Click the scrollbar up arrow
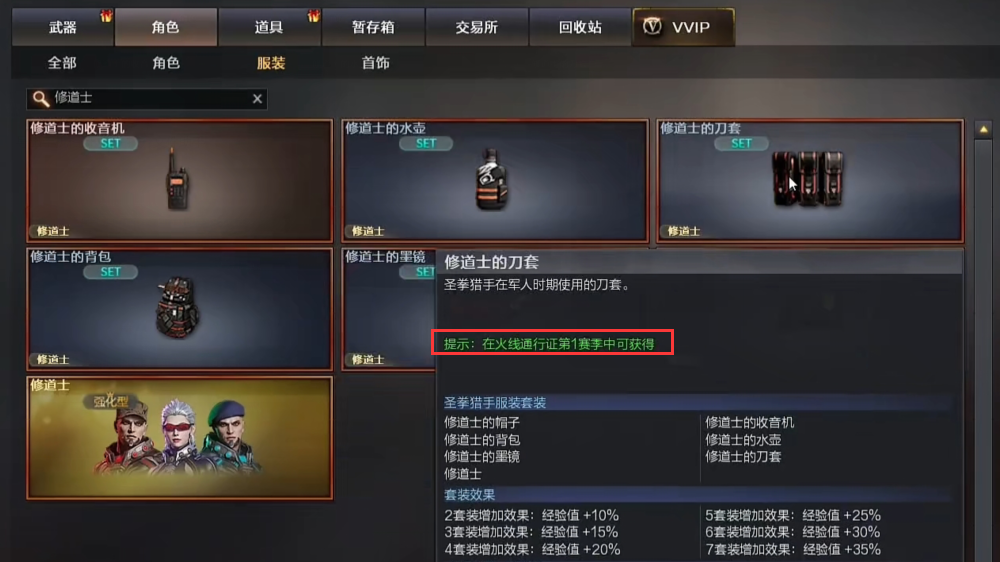 click(x=983, y=129)
